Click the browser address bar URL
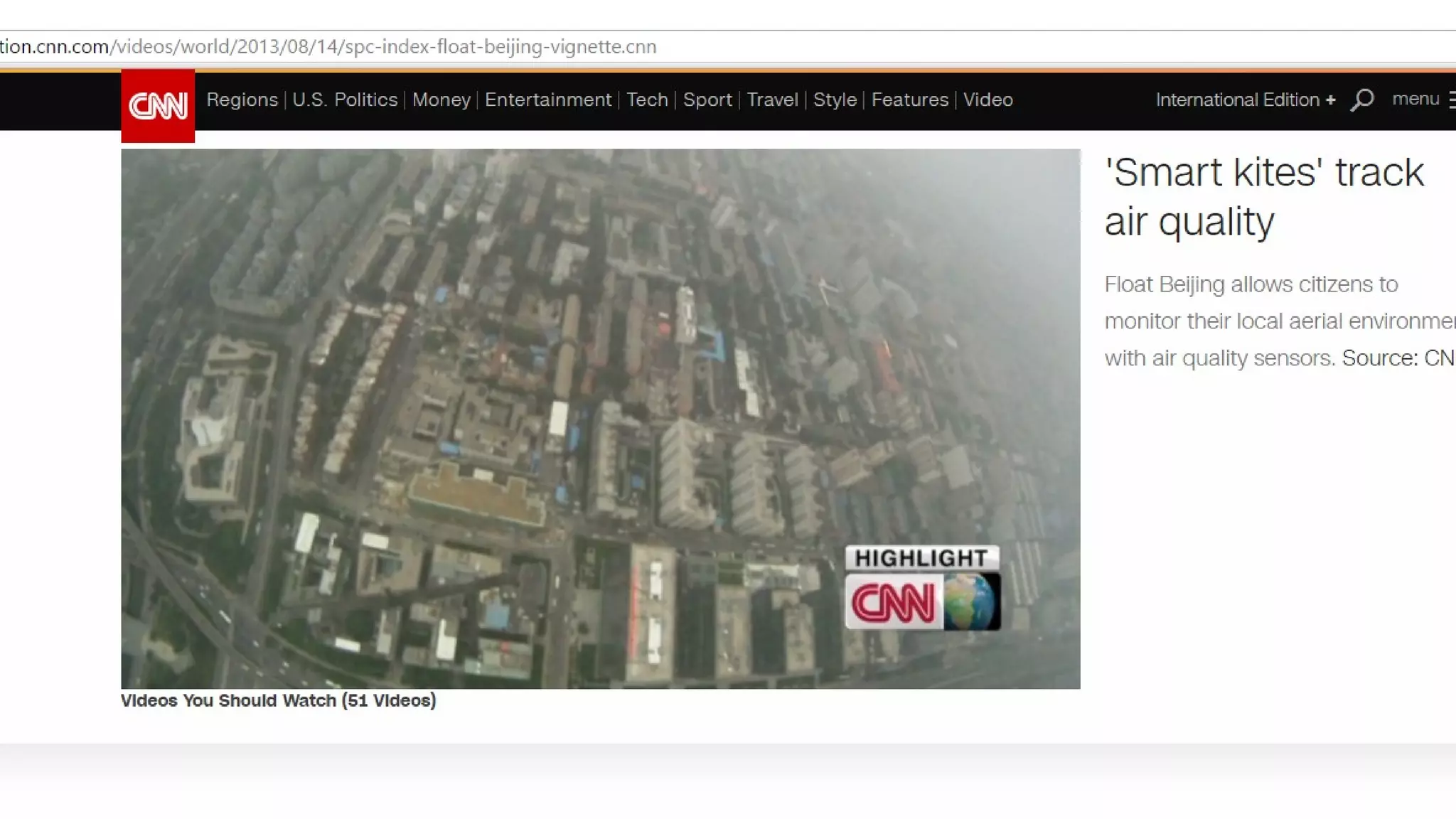The width and height of the screenshot is (1456, 819). coord(327,47)
